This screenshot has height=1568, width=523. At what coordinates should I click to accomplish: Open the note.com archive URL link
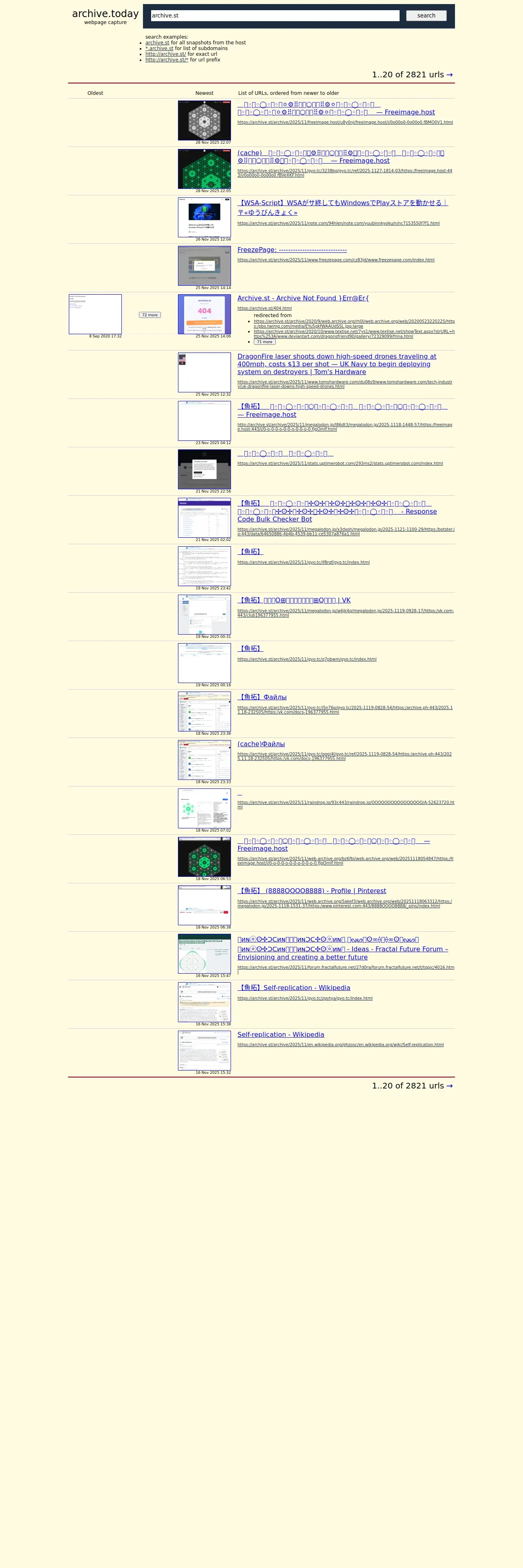338,223
